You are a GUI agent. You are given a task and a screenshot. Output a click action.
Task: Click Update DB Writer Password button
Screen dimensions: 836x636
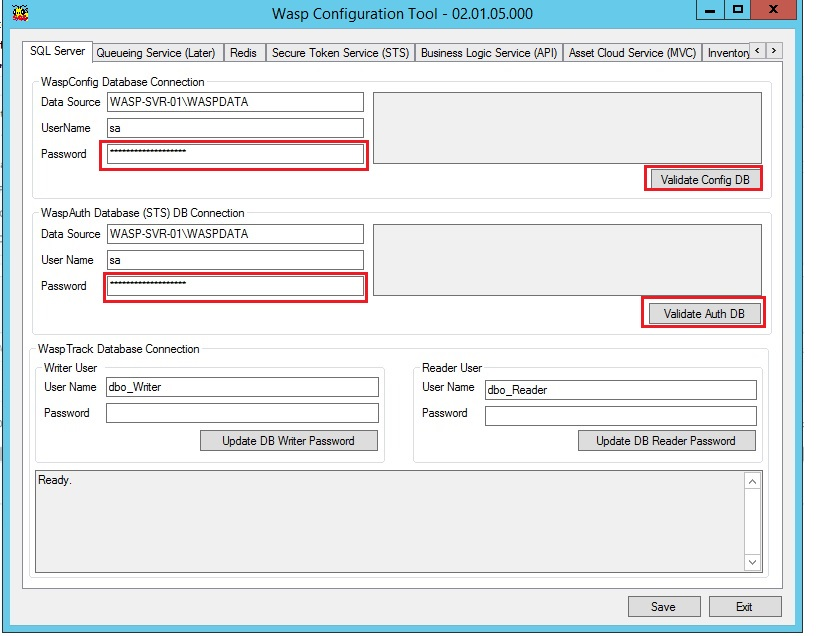289,440
